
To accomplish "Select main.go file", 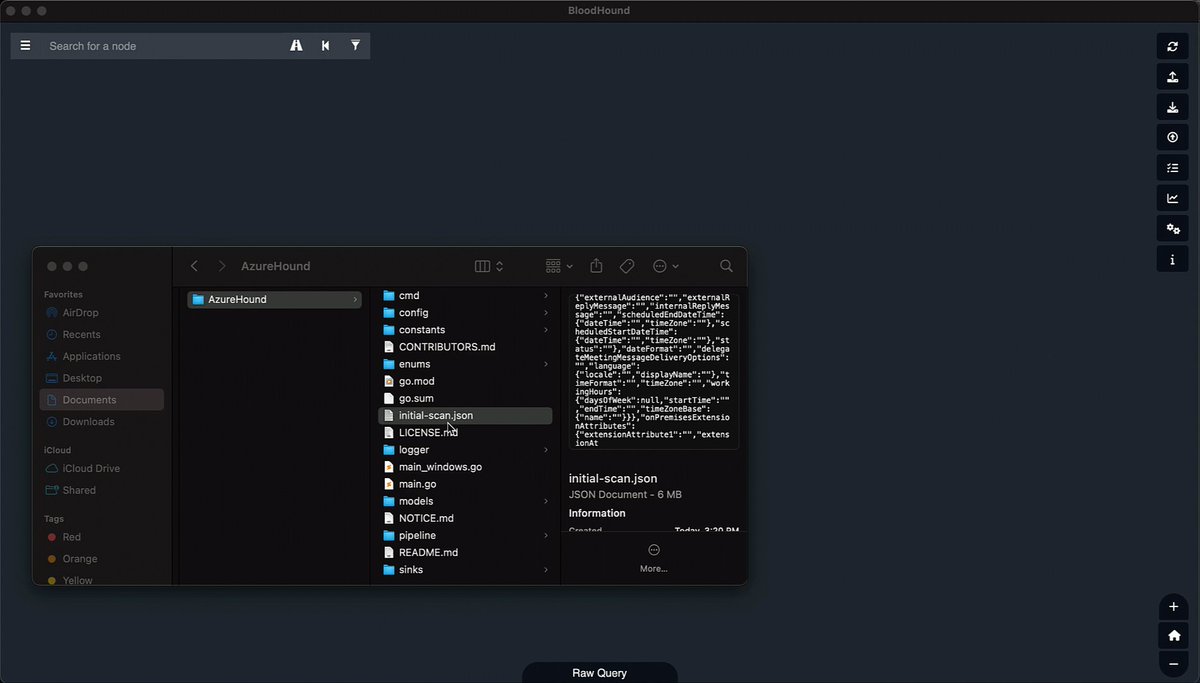I will [465, 484].
